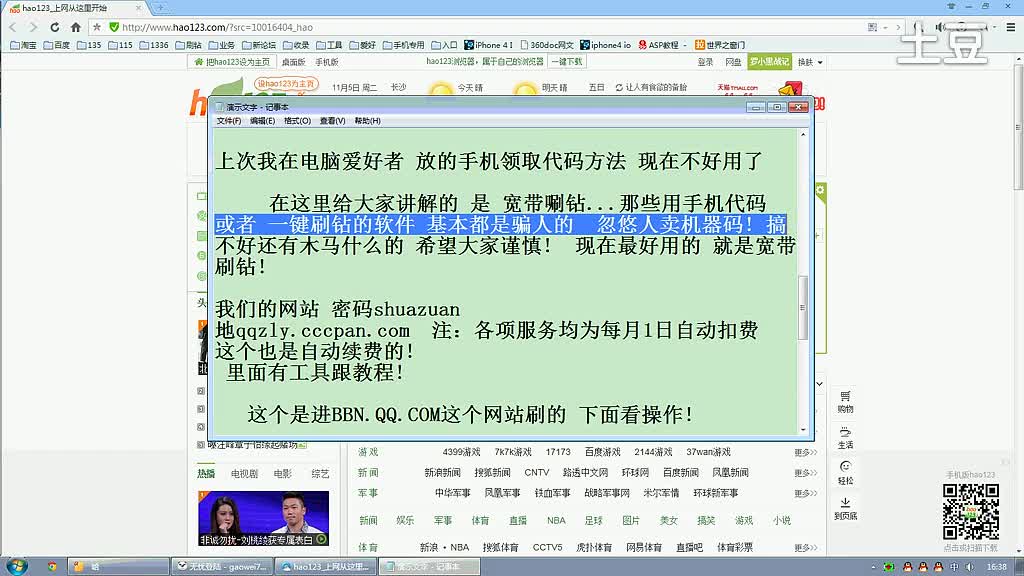Open the iphone4 io bookmark
Image resolution: width=1024 pixels, height=576 pixels.
tap(606, 45)
